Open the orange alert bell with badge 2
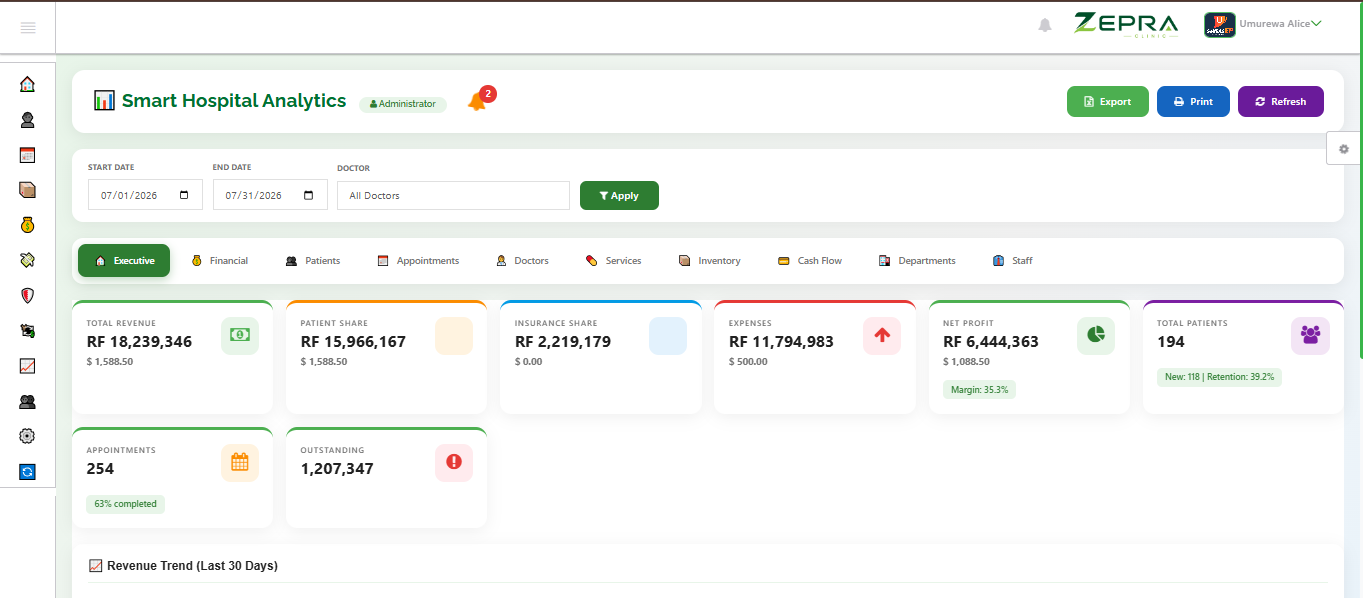 pyautogui.click(x=477, y=101)
